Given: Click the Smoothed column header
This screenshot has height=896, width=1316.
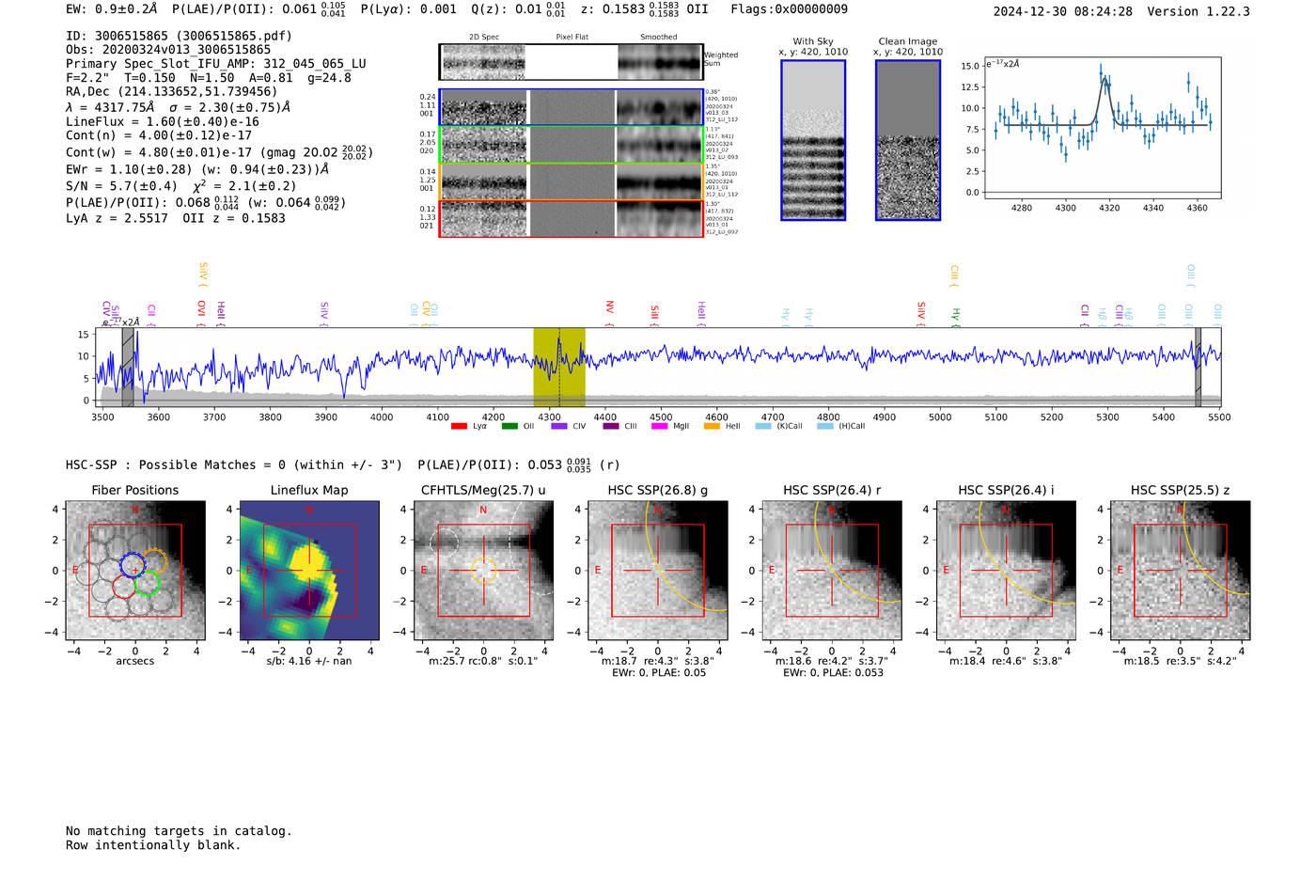Looking at the screenshot, I should pos(659,38).
